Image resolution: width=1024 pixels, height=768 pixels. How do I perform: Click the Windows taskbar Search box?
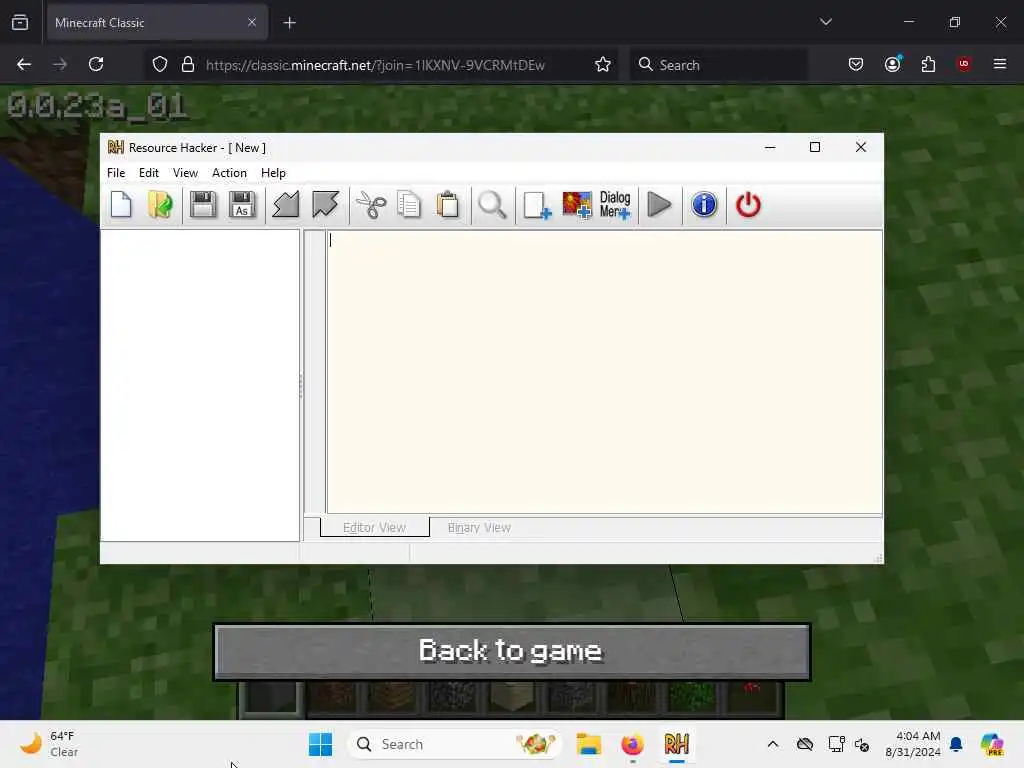click(455, 744)
